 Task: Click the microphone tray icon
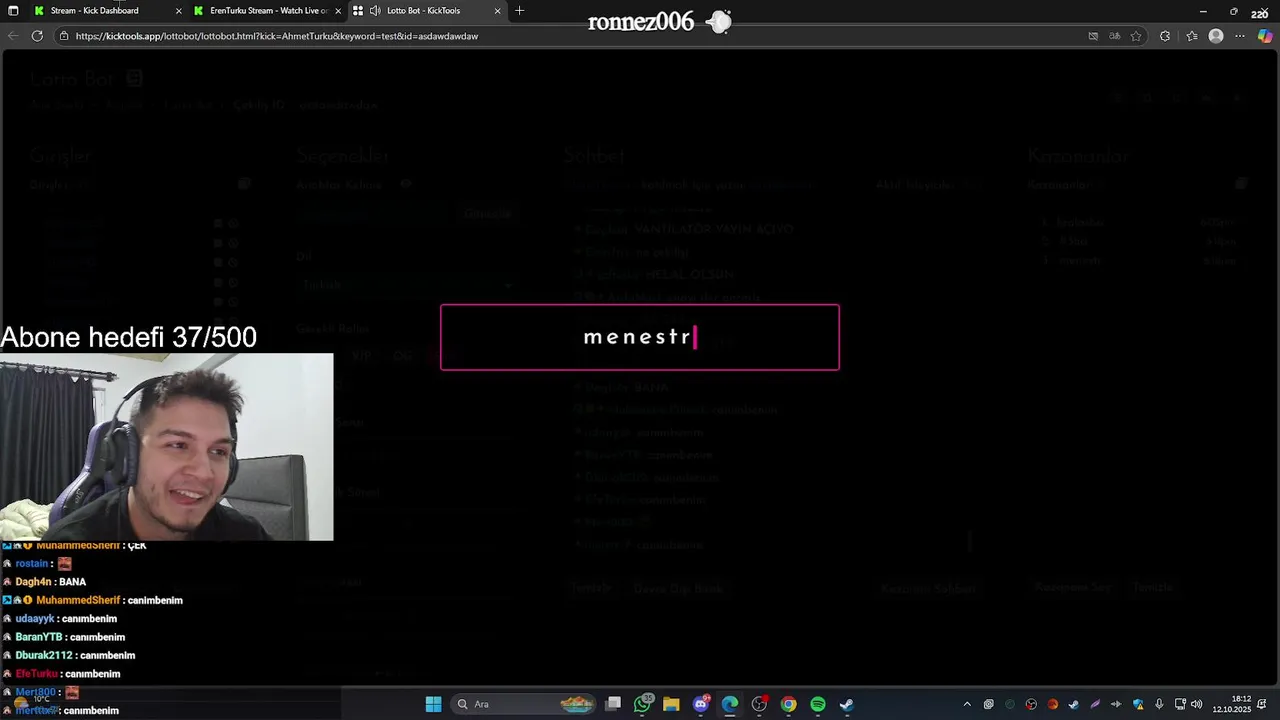point(1159,704)
